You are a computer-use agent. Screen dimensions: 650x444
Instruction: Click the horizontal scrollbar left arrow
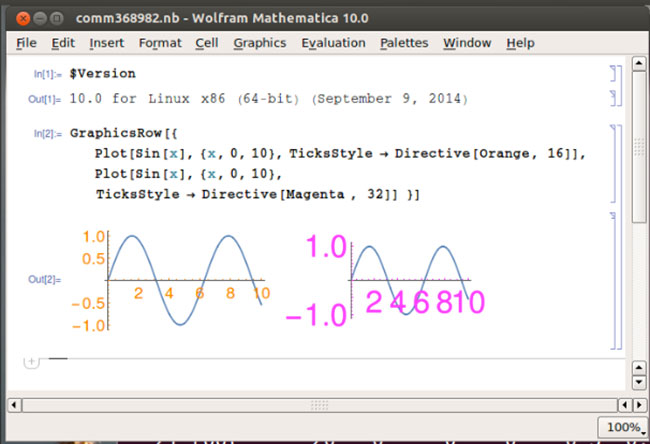pyautogui.click(x=12, y=404)
